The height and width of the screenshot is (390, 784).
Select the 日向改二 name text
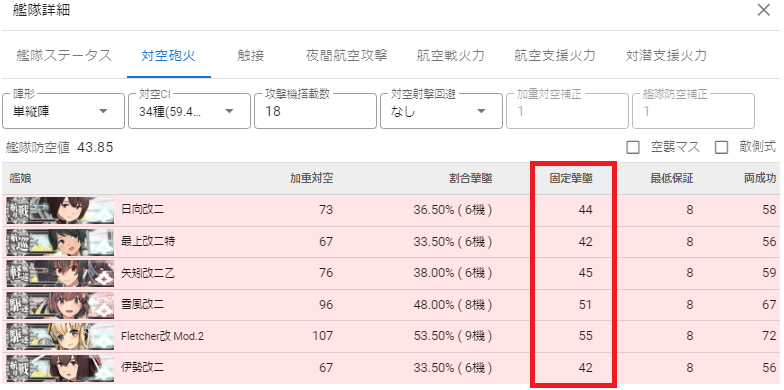click(142, 210)
